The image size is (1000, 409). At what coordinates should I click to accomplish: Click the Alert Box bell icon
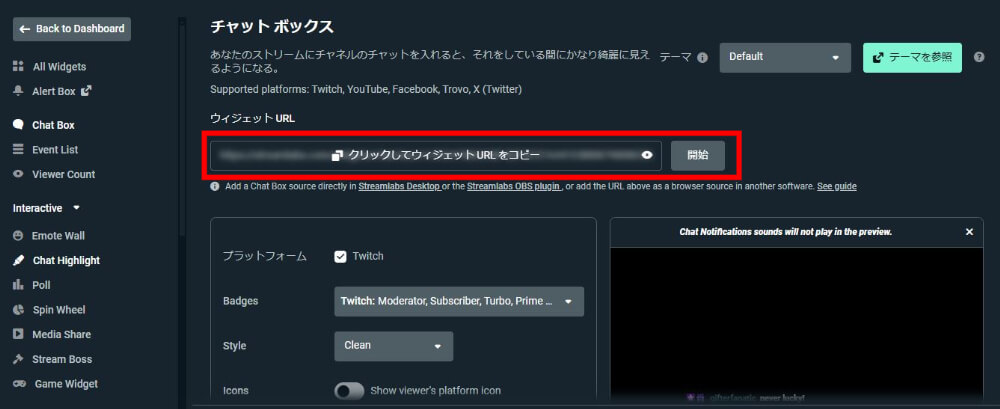pyautogui.click(x=19, y=91)
